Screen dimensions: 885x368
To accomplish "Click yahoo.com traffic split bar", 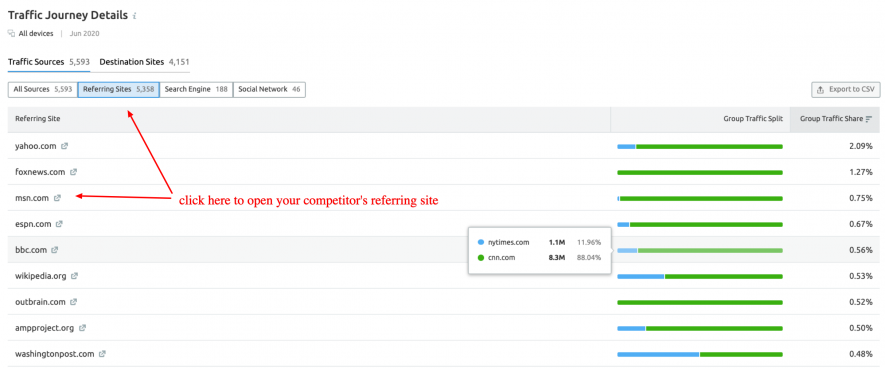I will [x=700, y=147].
